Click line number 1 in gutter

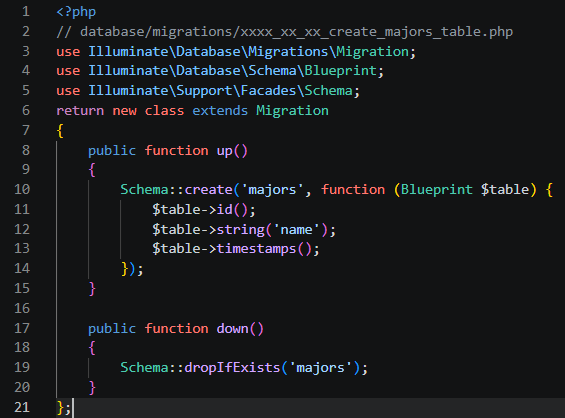tap(26, 12)
